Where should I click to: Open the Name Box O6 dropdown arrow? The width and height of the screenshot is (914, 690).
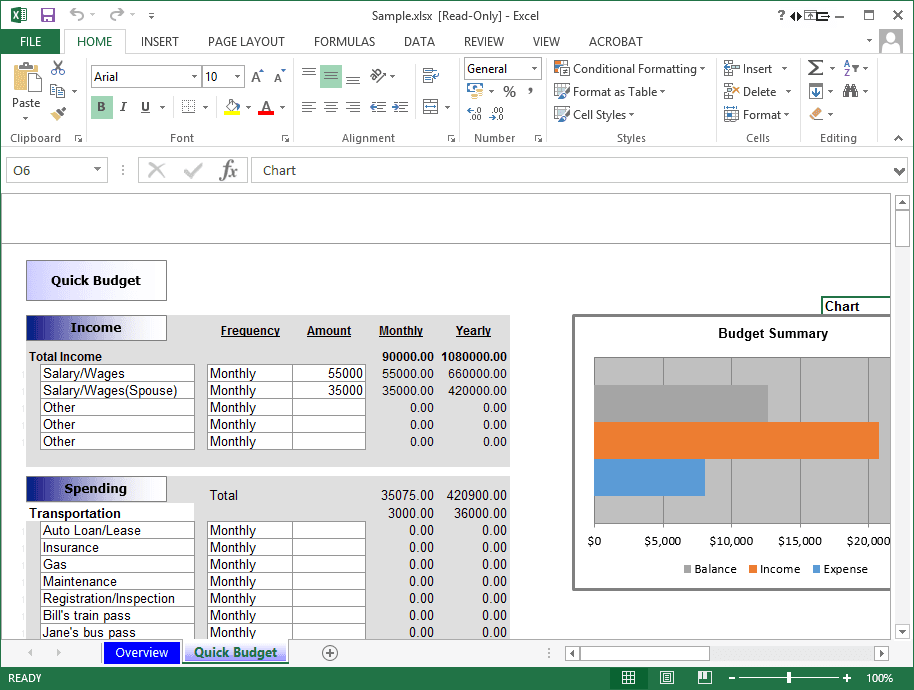point(97,170)
